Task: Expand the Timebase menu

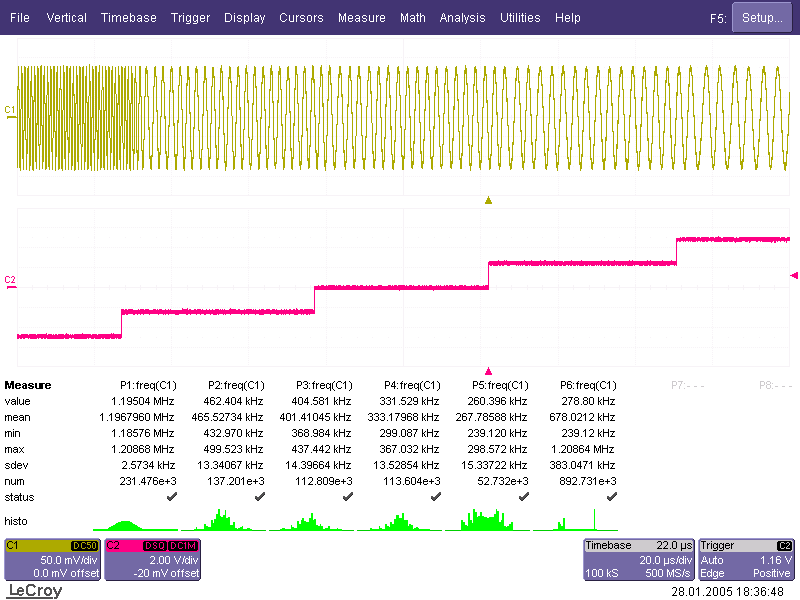Action: 128,18
